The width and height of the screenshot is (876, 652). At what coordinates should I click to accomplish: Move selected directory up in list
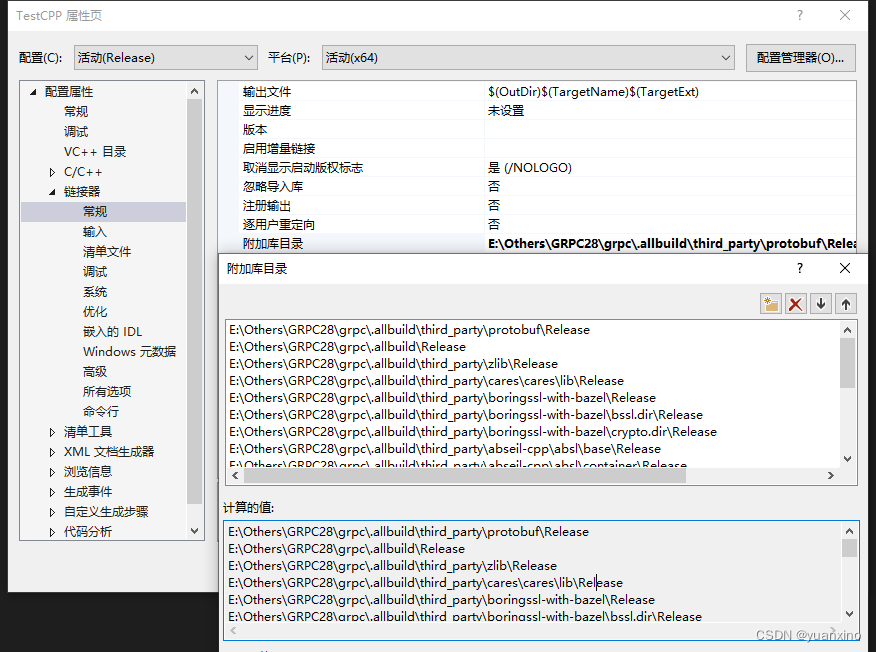[848, 303]
